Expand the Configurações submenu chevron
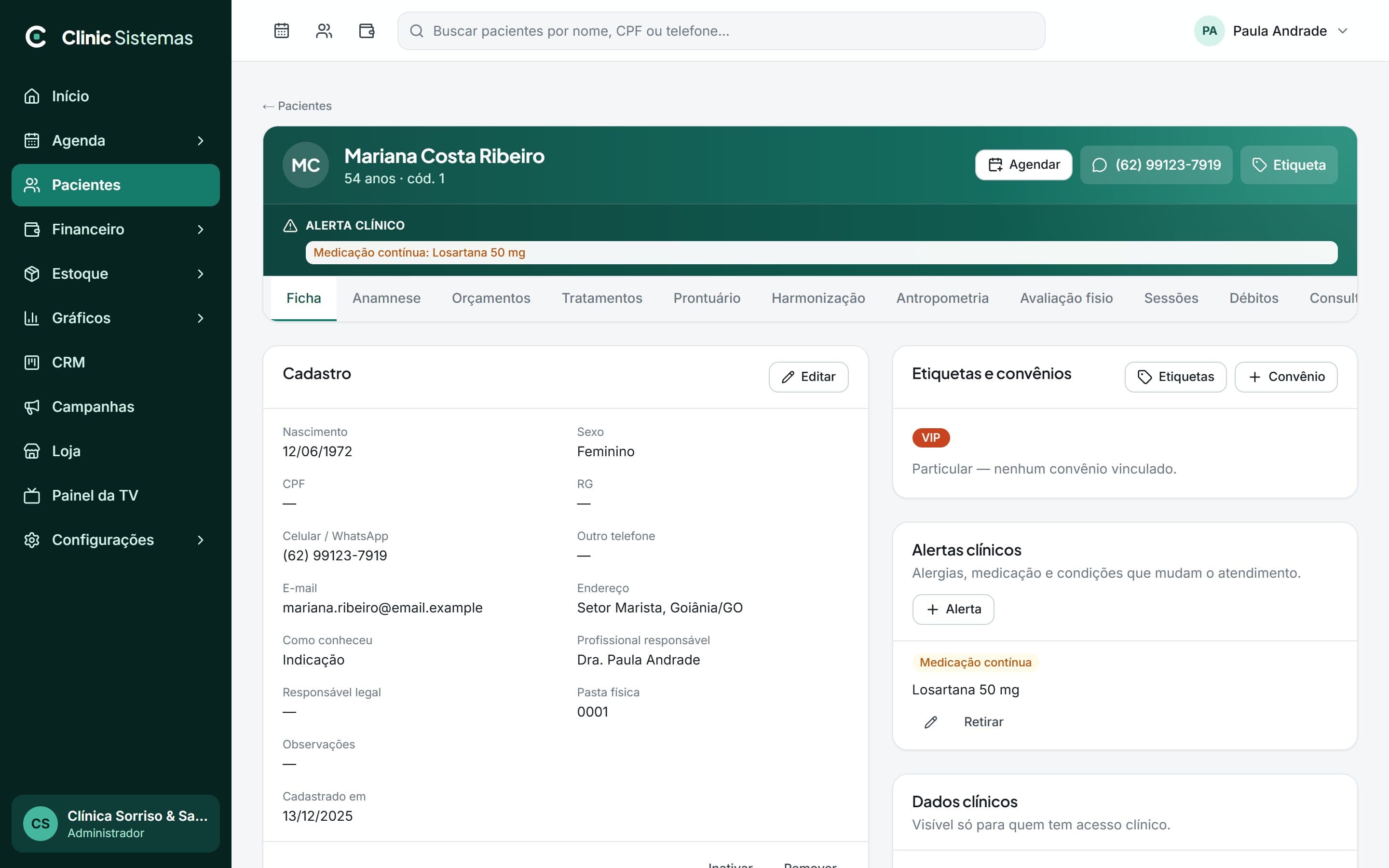 pos(200,540)
